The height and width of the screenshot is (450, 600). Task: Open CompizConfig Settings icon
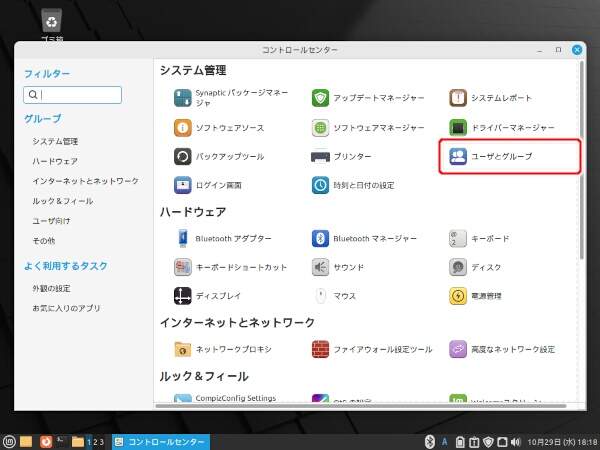(183, 398)
